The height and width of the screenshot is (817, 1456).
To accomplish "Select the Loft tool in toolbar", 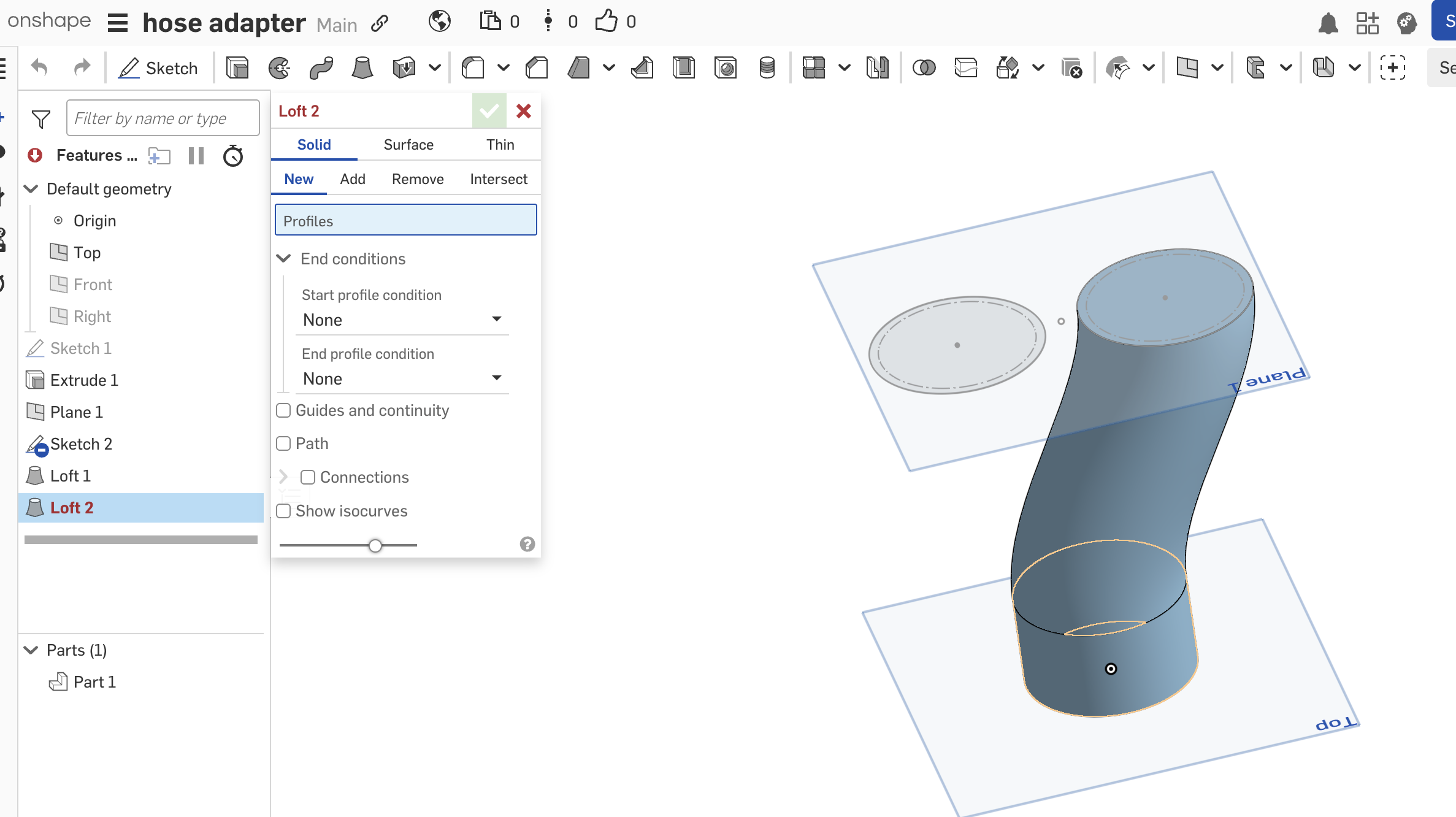I will (362, 67).
